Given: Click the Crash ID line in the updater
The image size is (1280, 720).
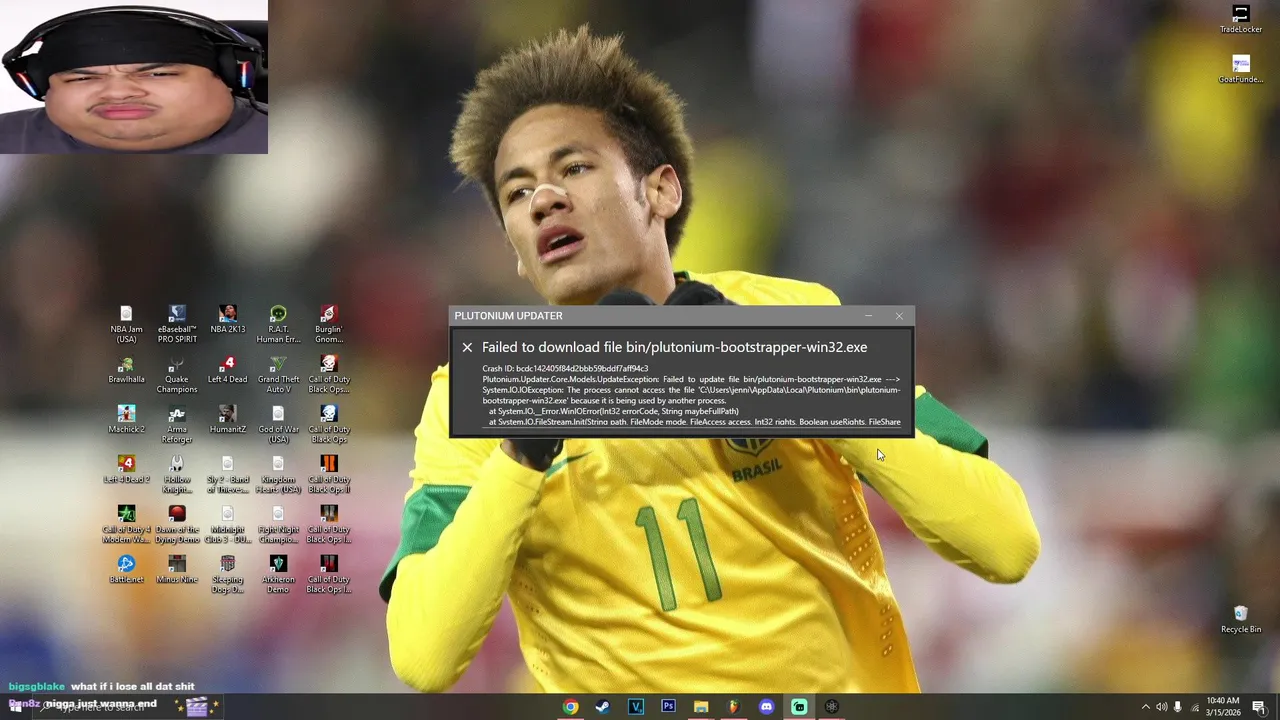Looking at the screenshot, I should (565, 368).
